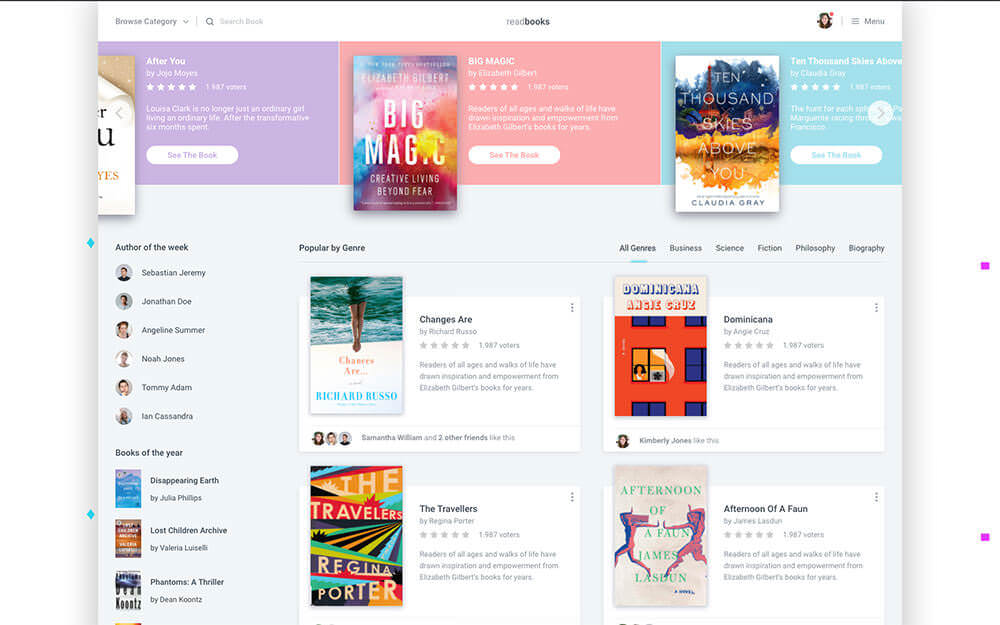Click See The Book for Big Magic
1000x625 pixels.
514,155
